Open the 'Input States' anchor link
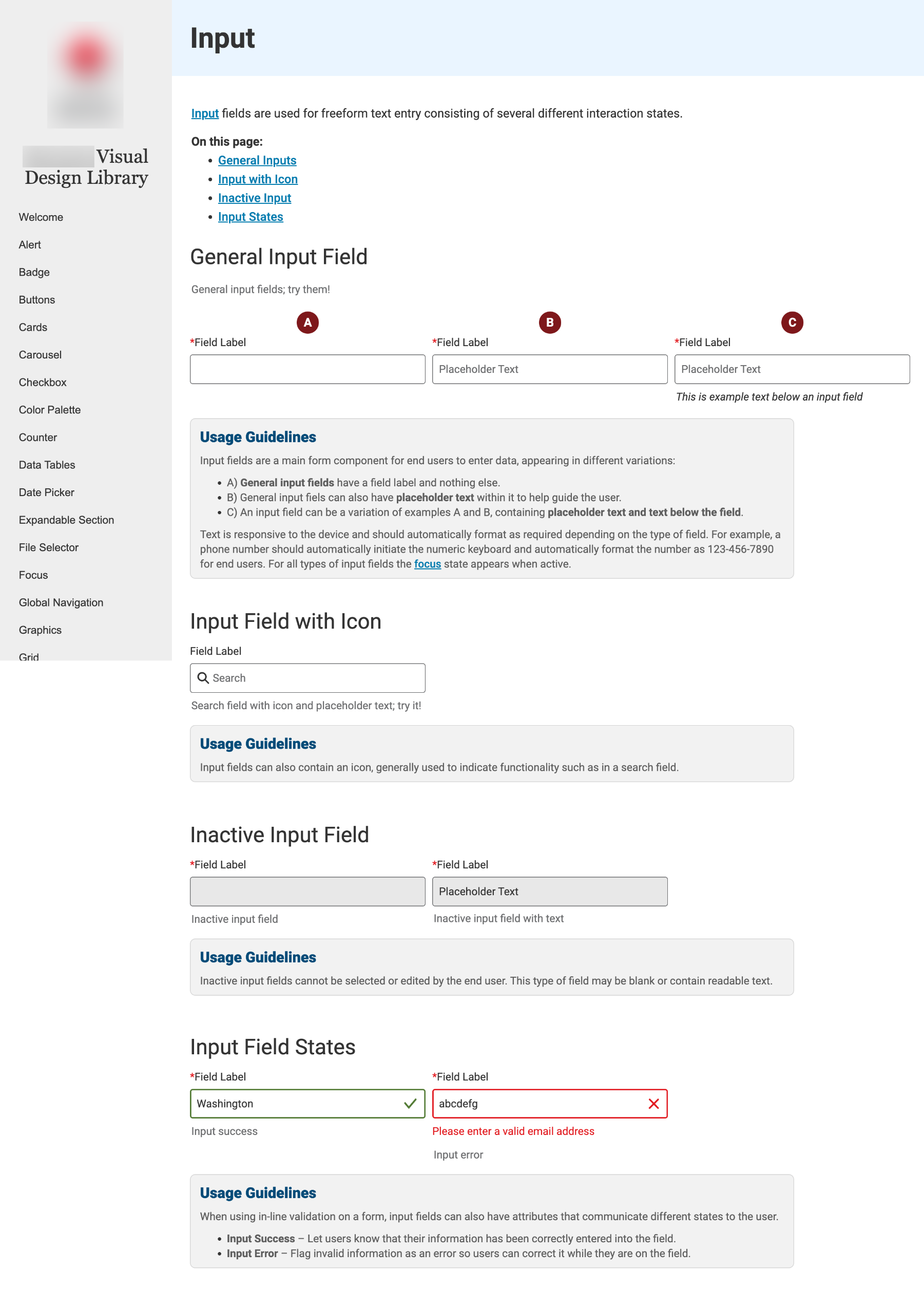The height and width of the screenshot is (1289, 924). pos(250,217)
